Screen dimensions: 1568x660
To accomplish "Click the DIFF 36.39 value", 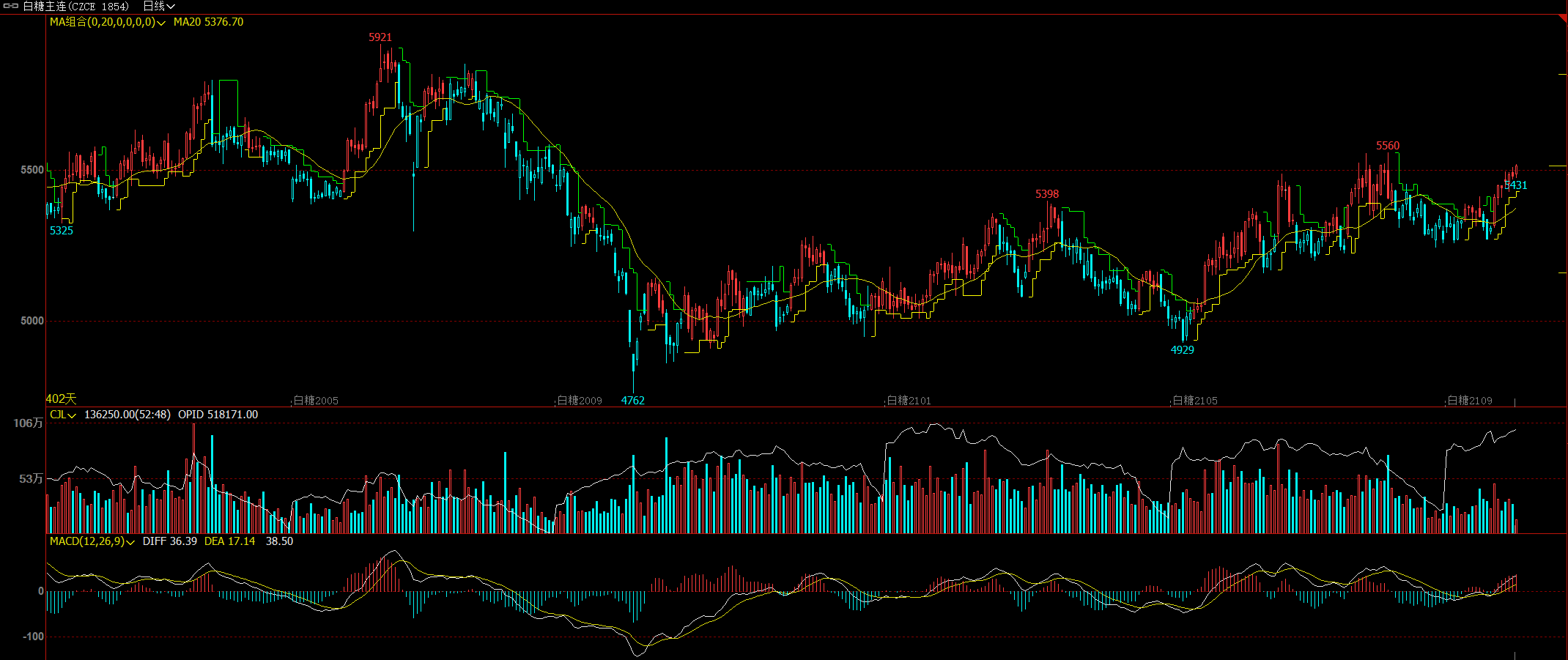I will [x=170, y=541].
